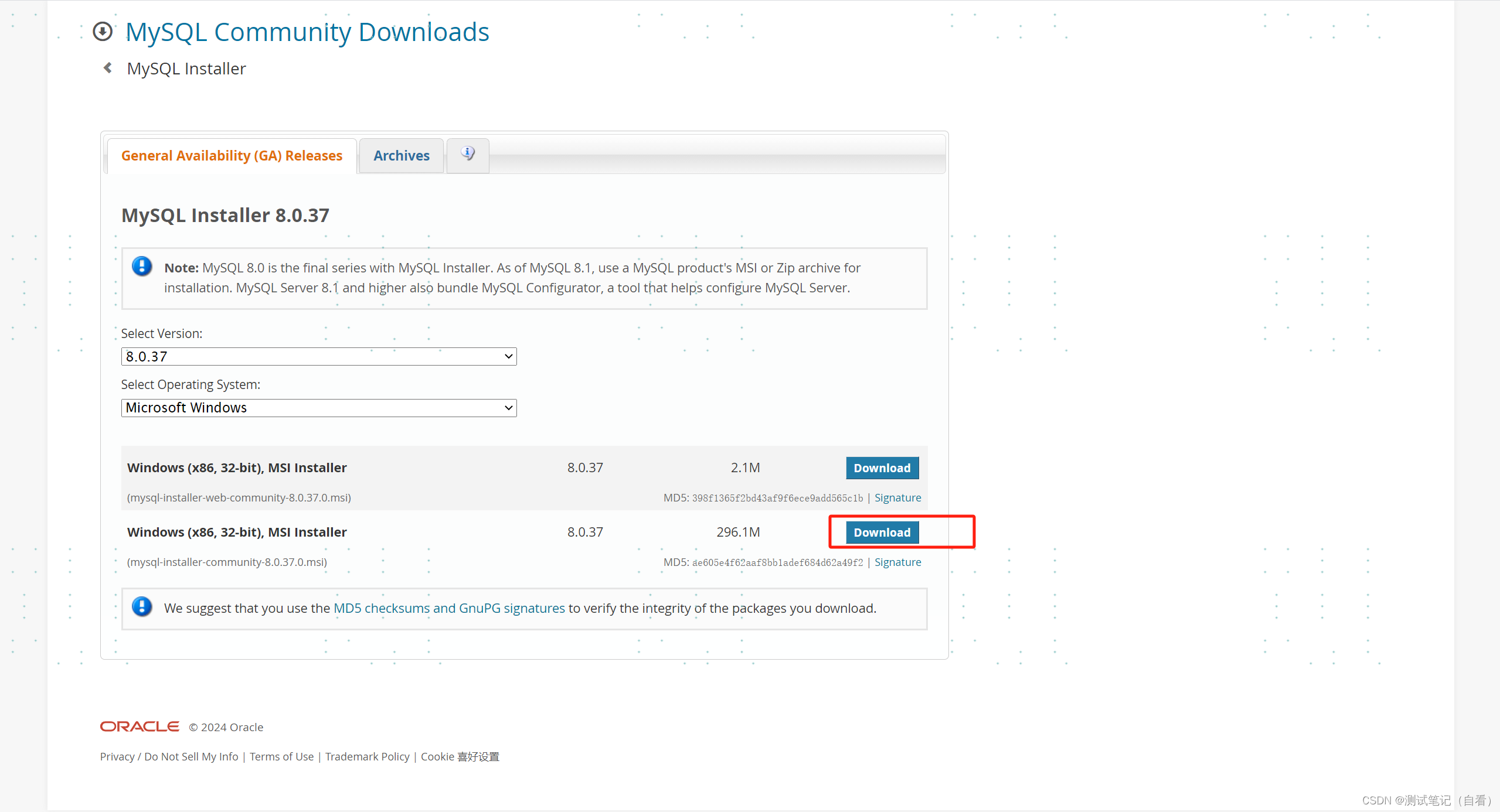This screenshot has width=1500, height=812.
Task: Download the 2.1M web community installer
Action: 882,468
